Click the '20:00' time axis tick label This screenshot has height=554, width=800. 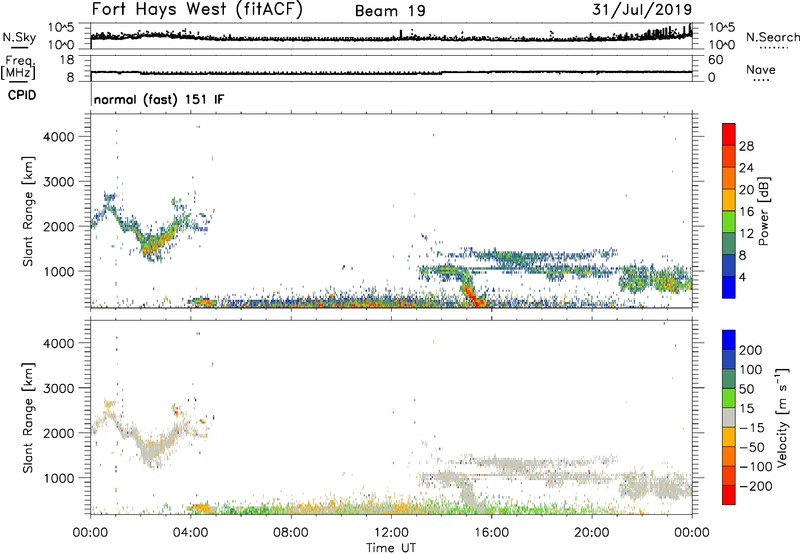click(x=592, y=533)
